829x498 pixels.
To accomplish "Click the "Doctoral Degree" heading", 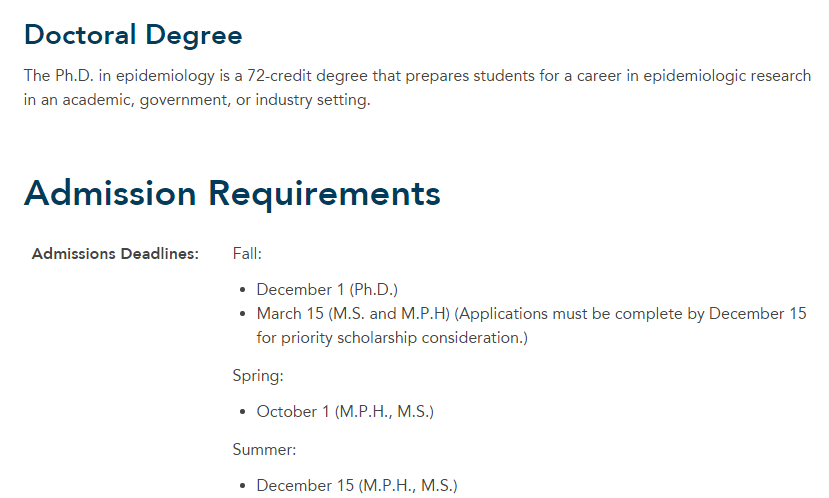I will click(x=133, y=35).
